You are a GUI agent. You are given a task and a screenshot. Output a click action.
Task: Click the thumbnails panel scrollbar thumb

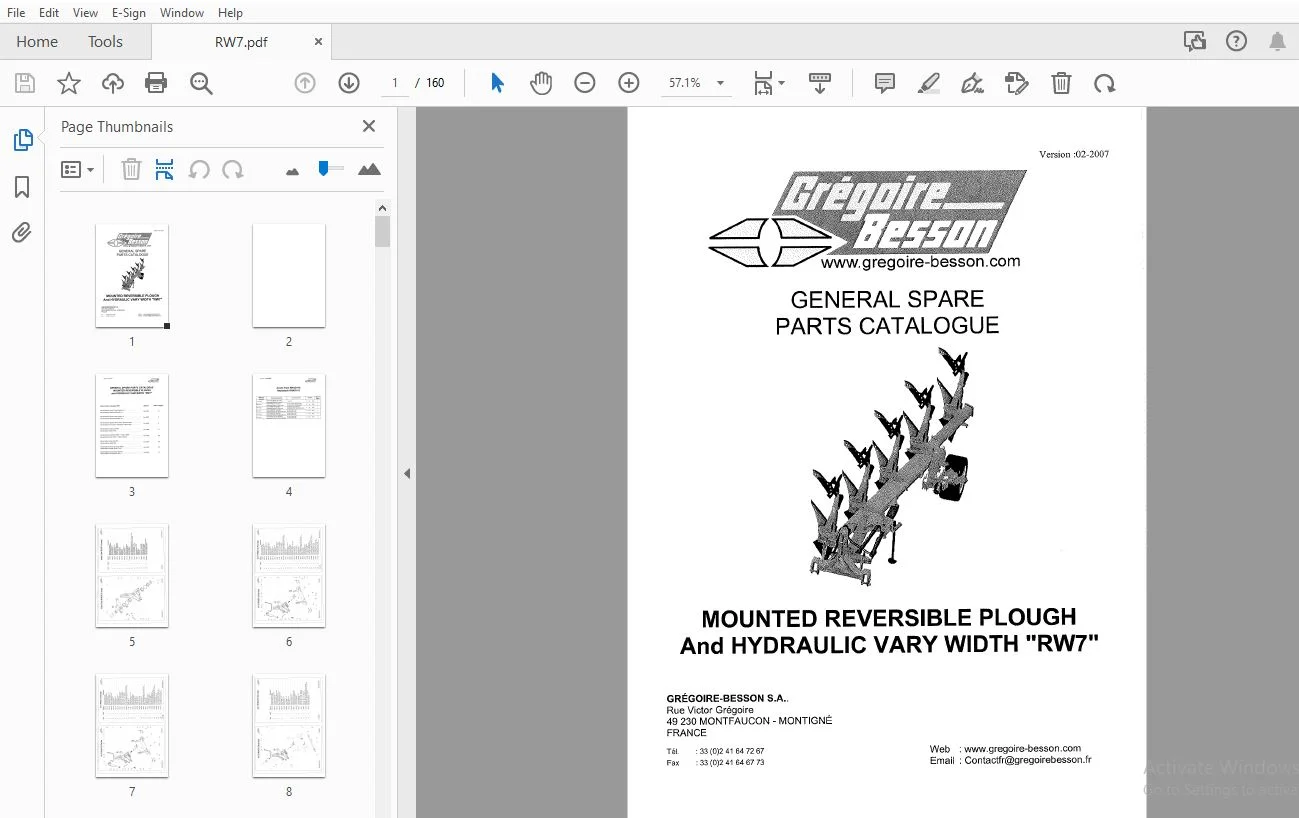click(x=382, y=231)
